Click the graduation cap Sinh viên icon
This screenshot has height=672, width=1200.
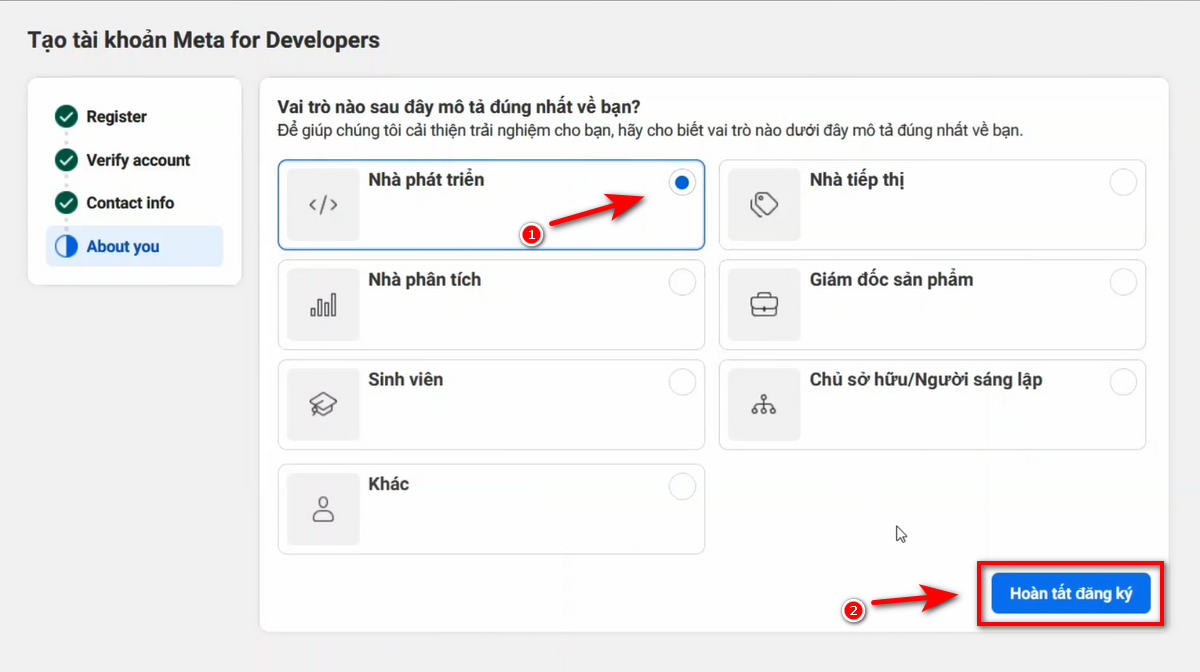(x=323, y=405)
